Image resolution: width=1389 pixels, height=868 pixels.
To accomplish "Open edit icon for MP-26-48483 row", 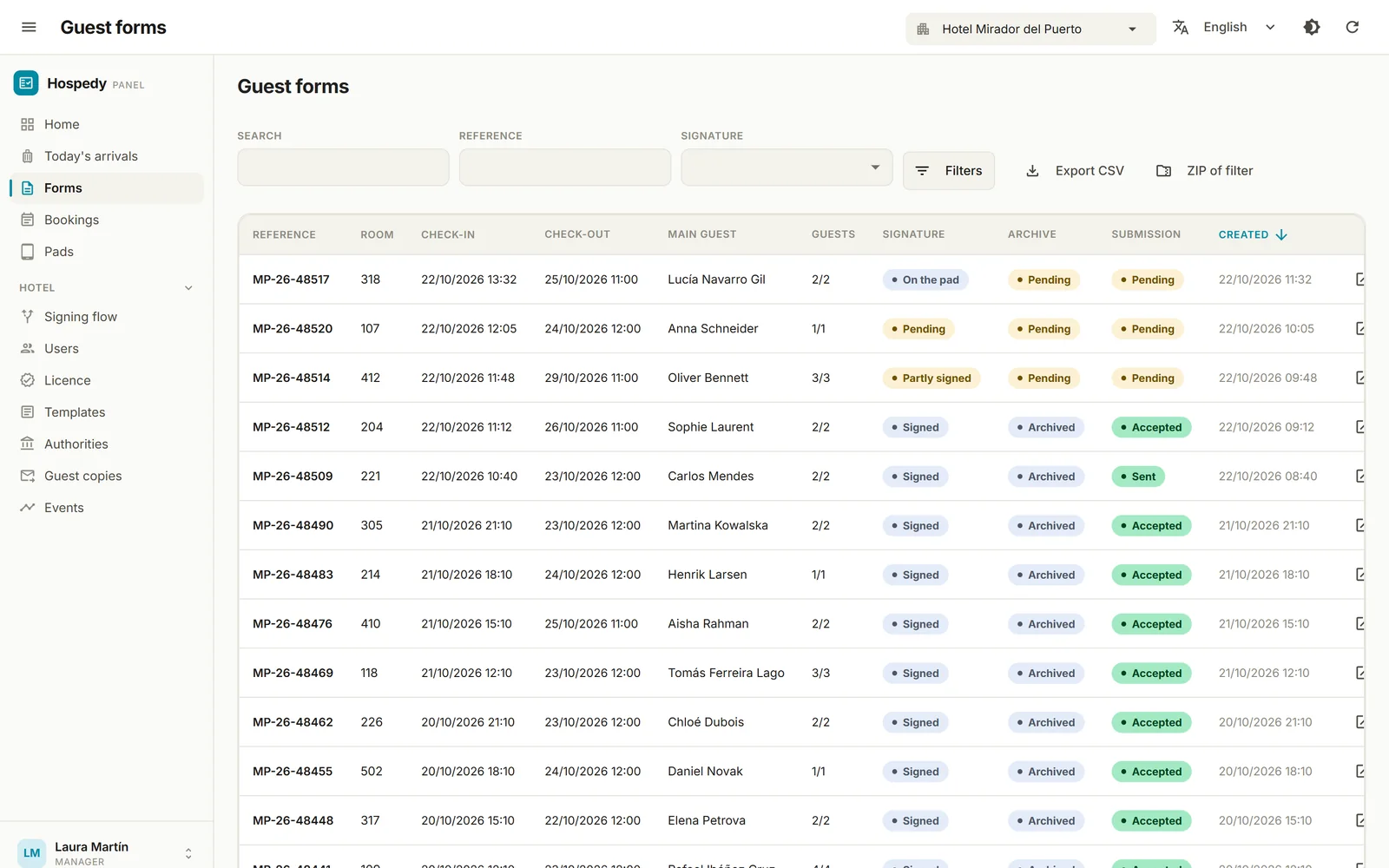I will 1359,575.
